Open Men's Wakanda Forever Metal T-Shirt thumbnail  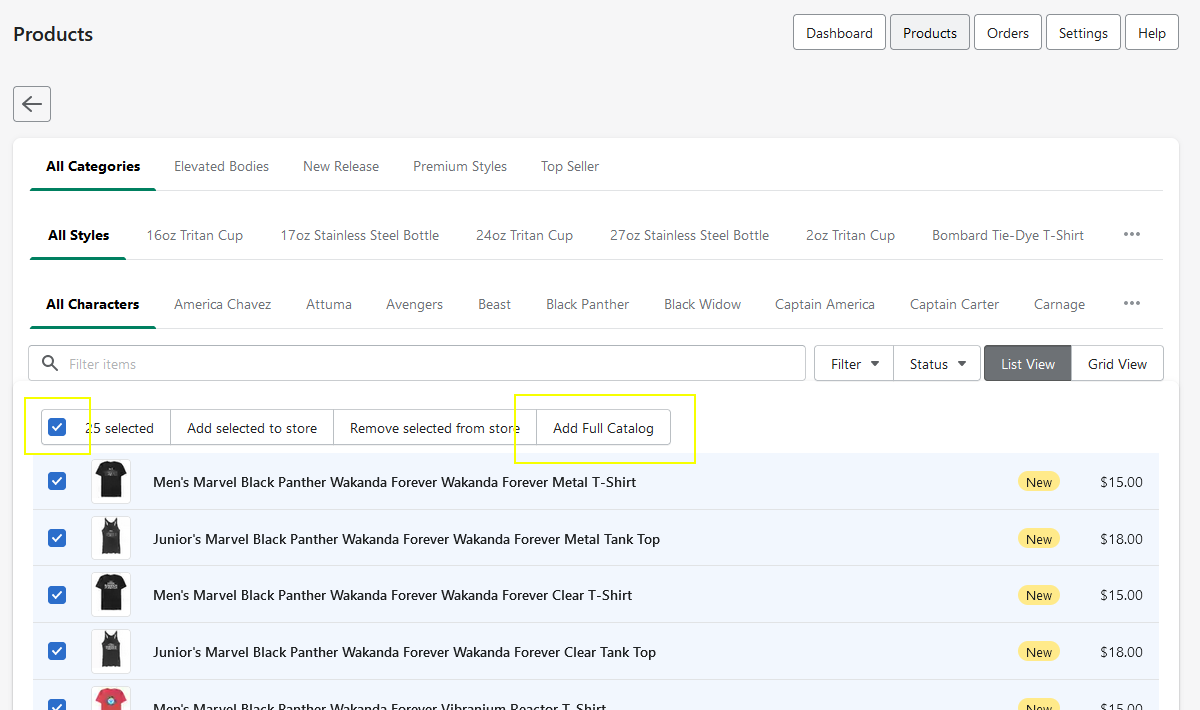(111, 481)
